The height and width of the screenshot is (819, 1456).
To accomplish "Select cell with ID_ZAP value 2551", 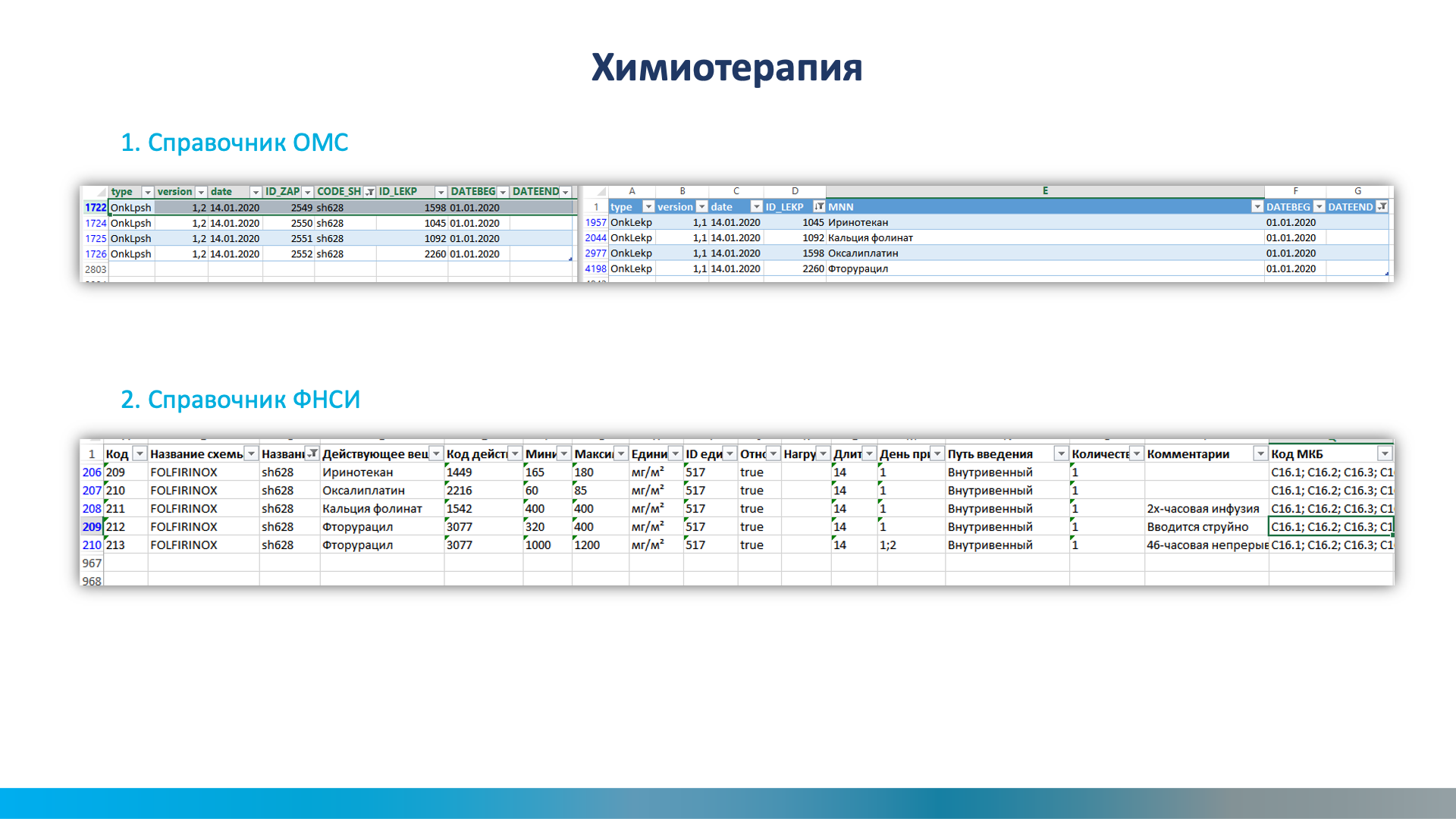I will (288, 239).
